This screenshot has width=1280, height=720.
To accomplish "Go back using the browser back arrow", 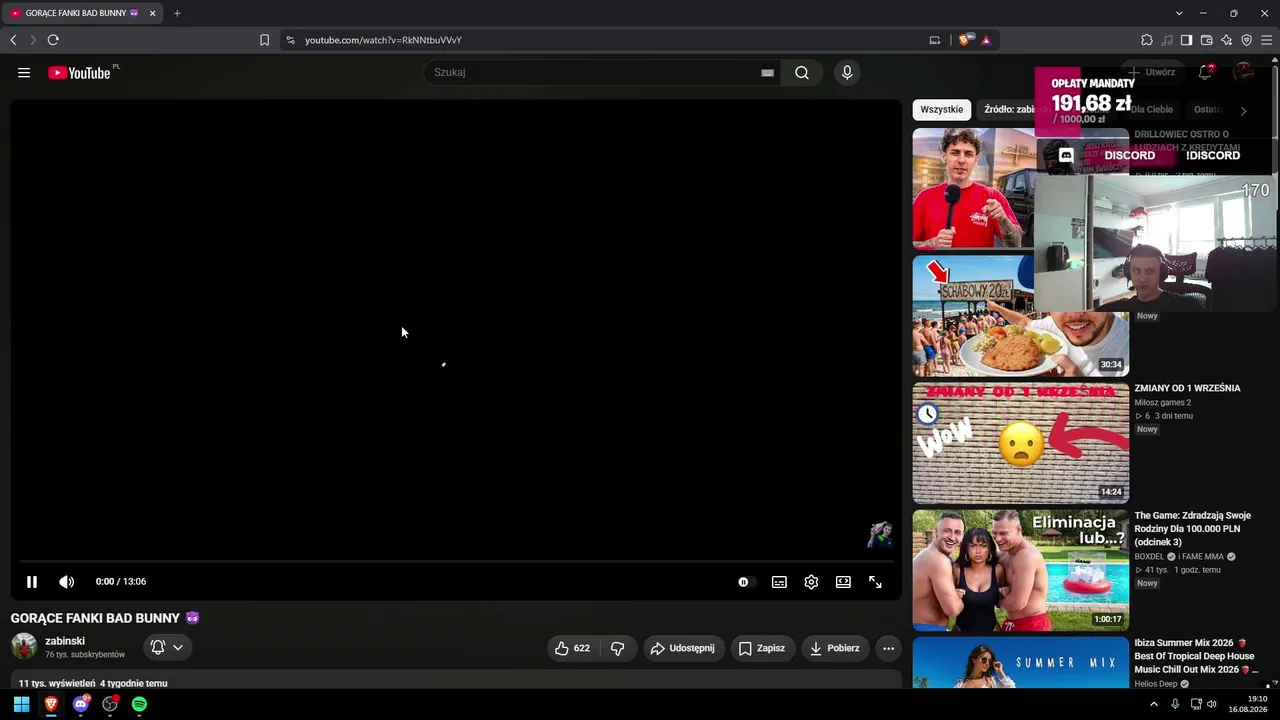I will coord(13,40).
